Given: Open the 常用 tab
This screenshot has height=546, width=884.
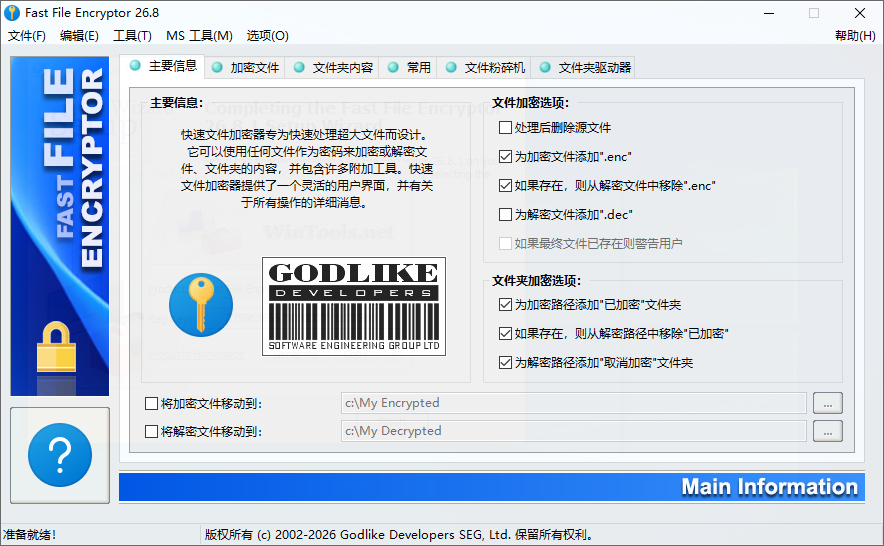Looking at the screenshot, I should coord(408,68).
